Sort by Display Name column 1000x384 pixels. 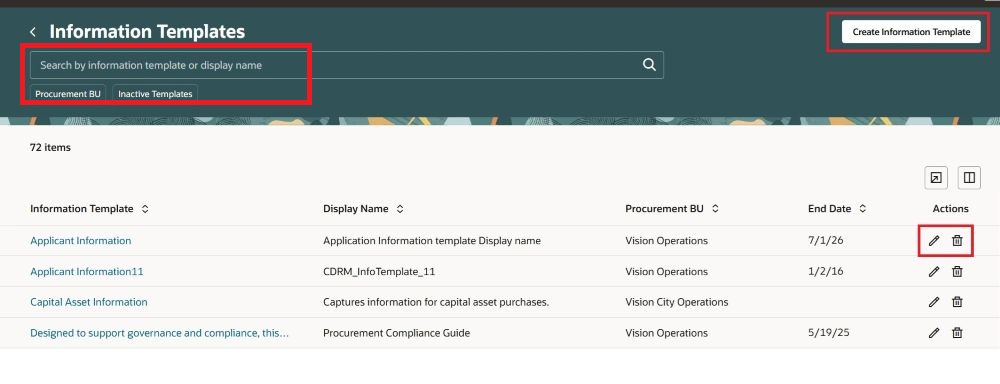(400, 209)
